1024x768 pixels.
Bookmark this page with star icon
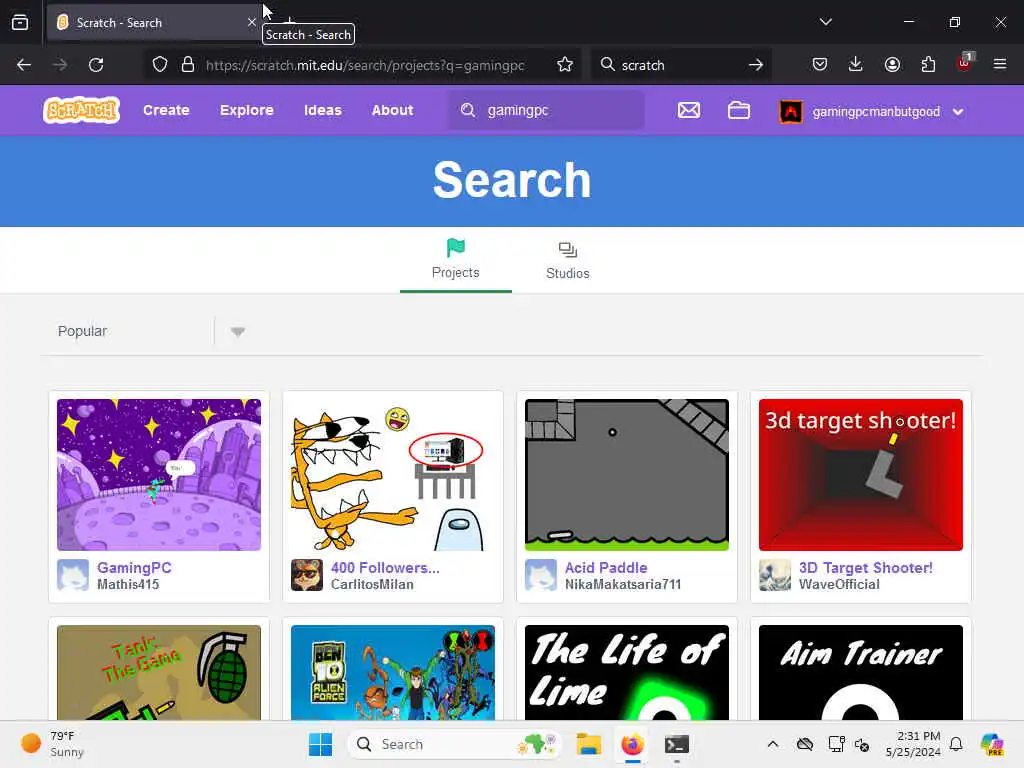tap(565, 64)
